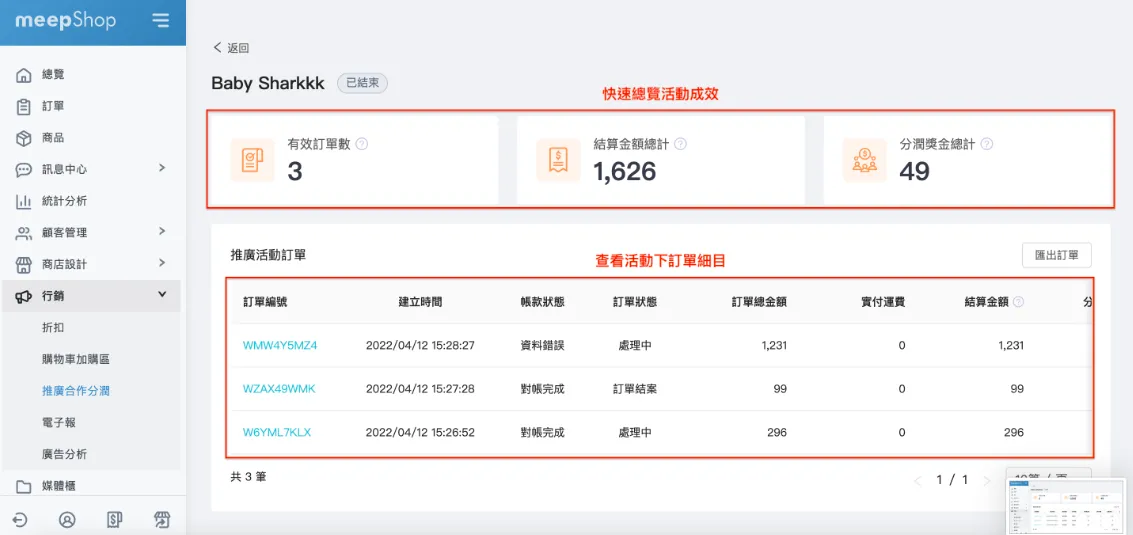The height and width of the screenshot is (535, 1133).
Task: Click help icon beside 分潤獎金總計
Action: [x=986, y=144]
